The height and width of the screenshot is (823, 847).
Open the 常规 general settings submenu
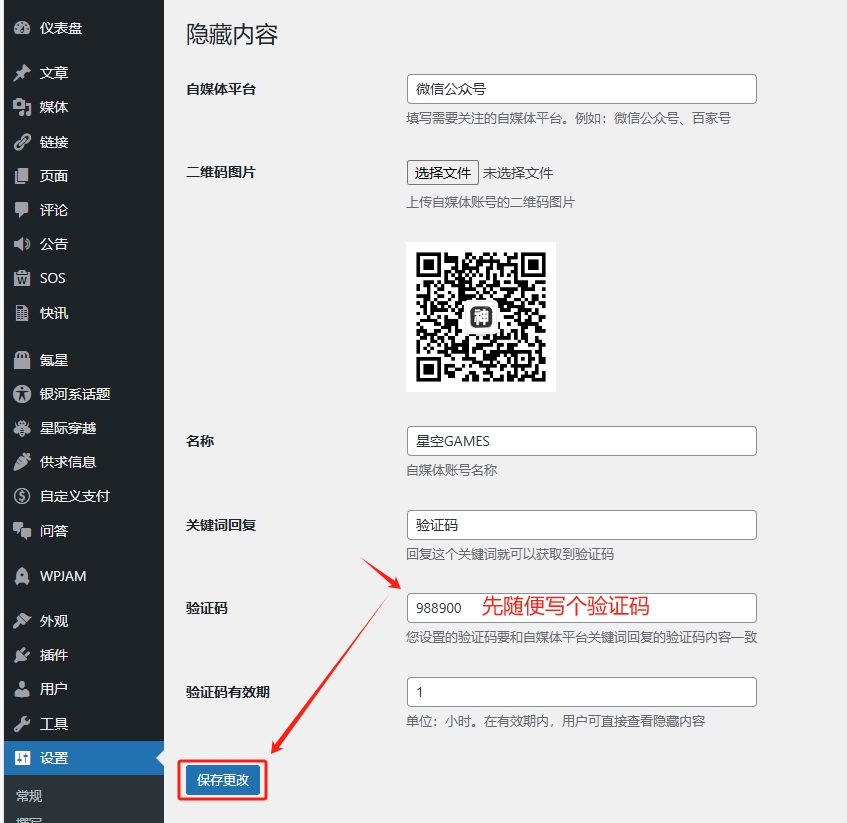click(29, 795)
